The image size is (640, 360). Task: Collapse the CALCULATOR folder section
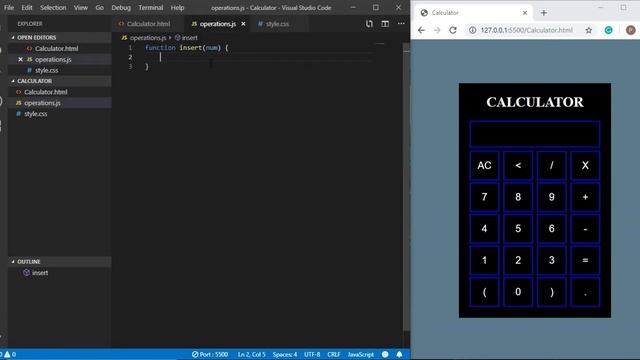pyautogui.click(x=60, y=81)
